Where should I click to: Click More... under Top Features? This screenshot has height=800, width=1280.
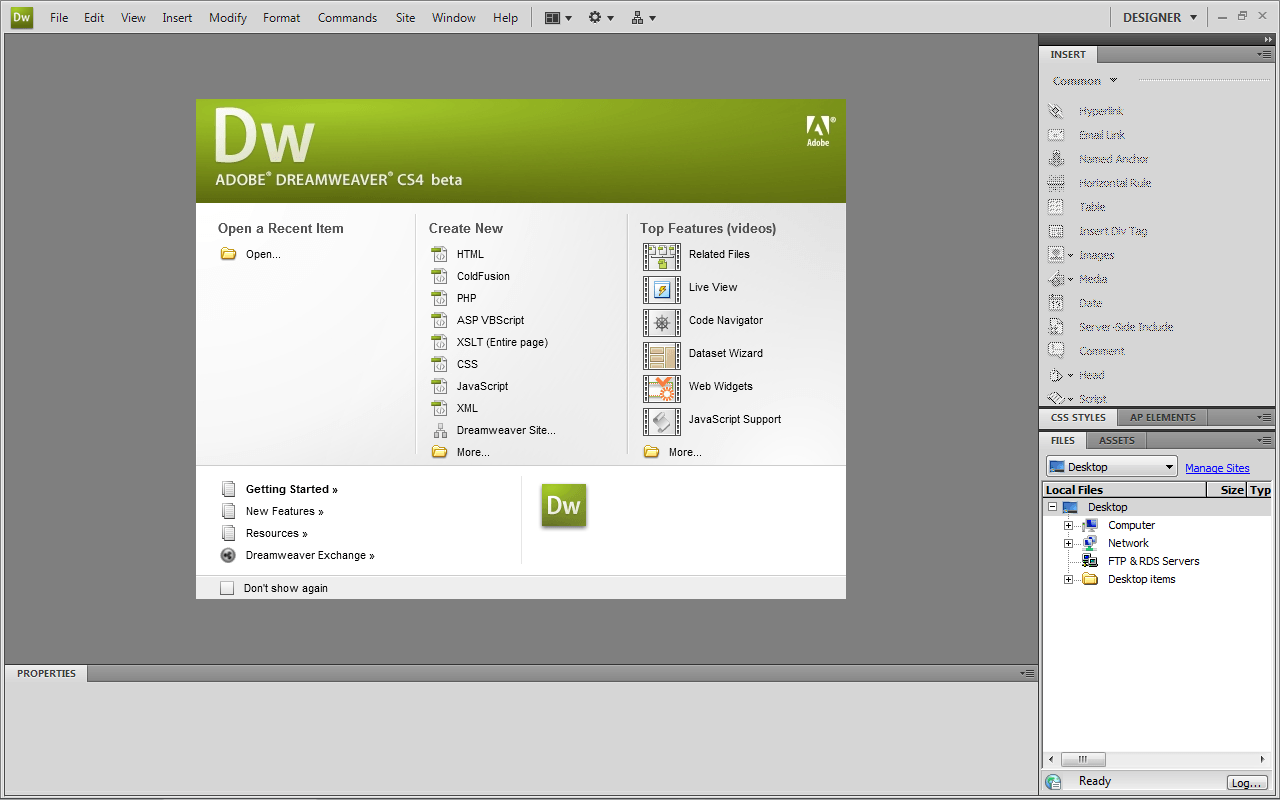[685, 452]
